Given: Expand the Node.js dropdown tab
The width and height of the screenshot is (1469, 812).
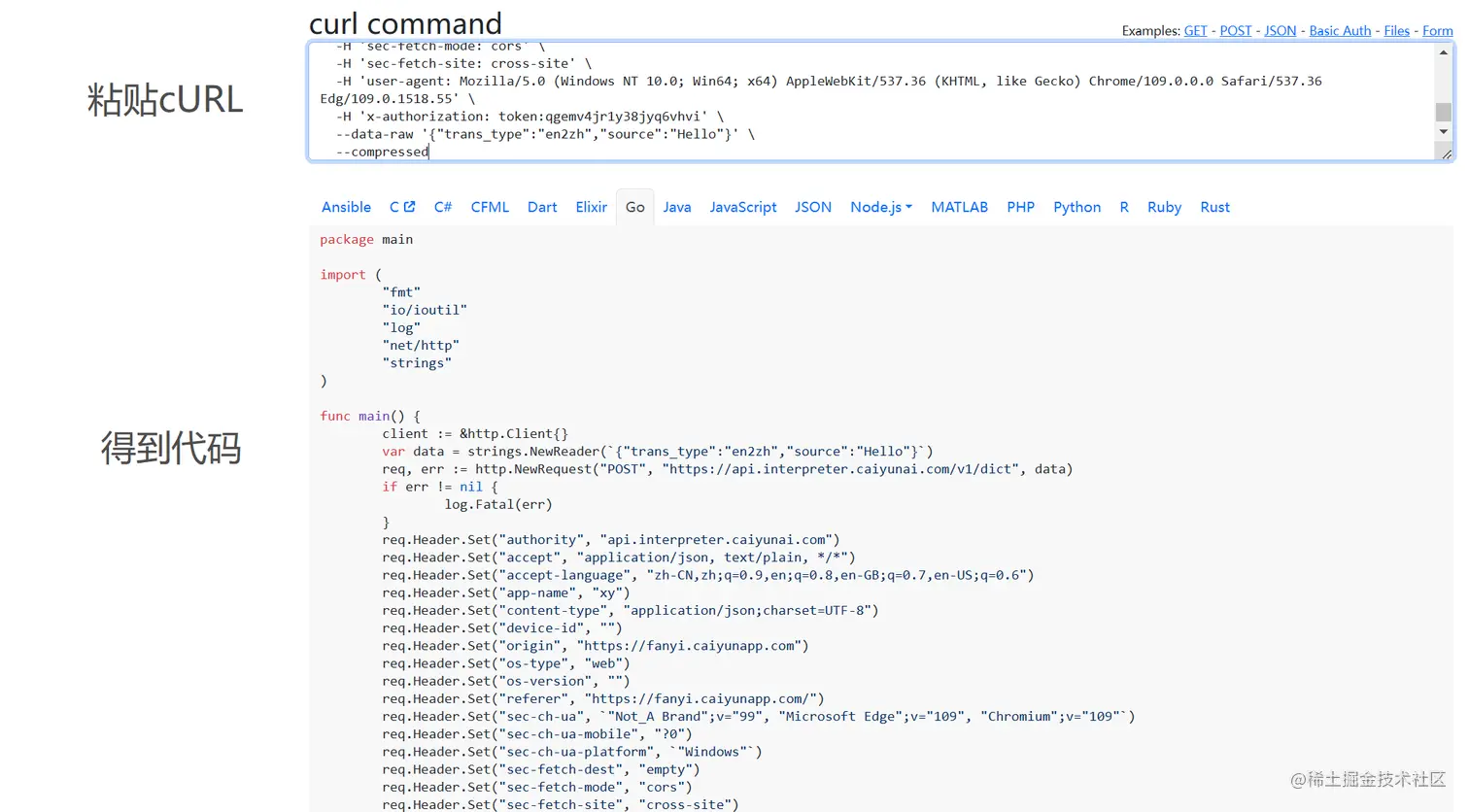Looking at the screenshot, I should coord(881,207).
